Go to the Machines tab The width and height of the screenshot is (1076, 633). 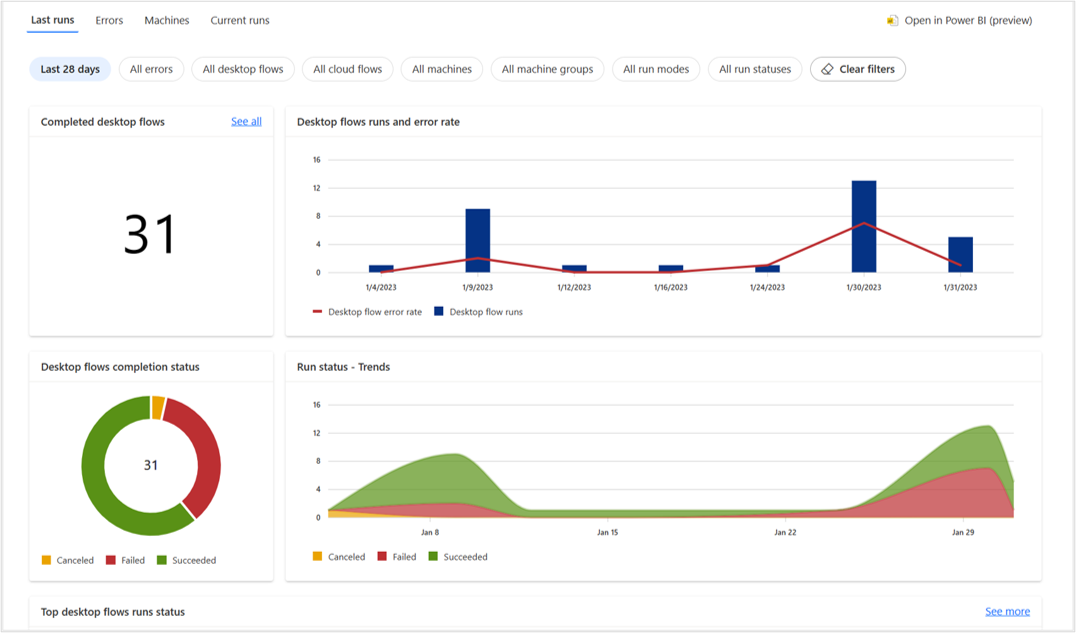coord(166,20)
